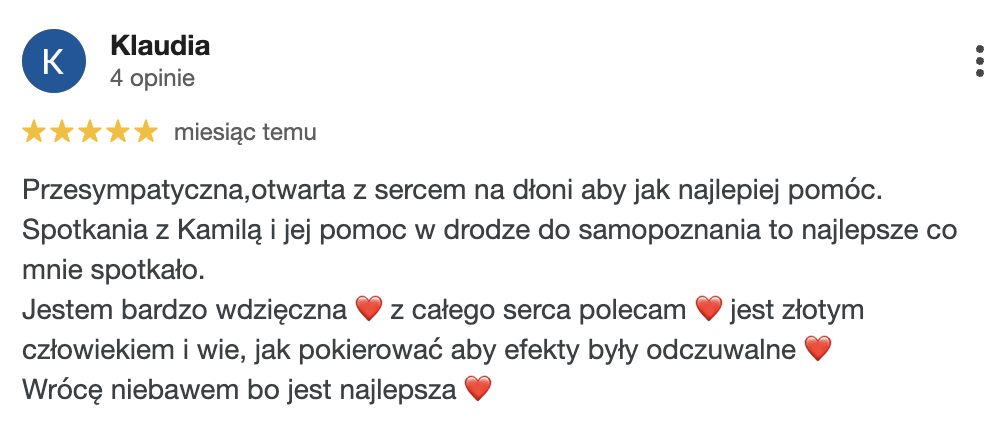1008x432 pixels.
Task: Open the three-dot review options menu
Action: pyautogui.click(x=979, y=61)
